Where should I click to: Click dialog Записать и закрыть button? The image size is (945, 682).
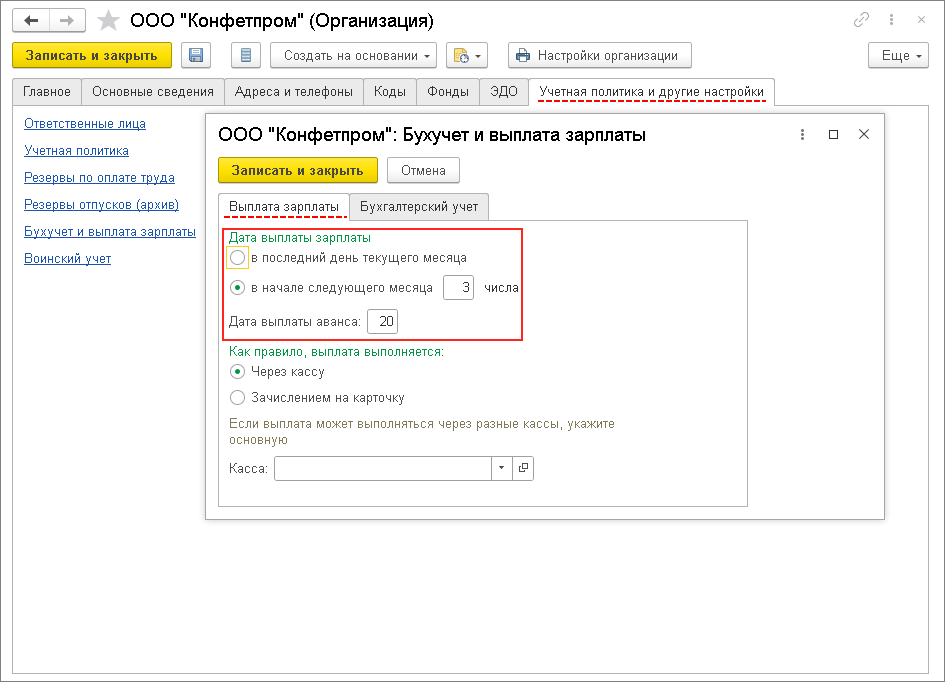point(298,170)
